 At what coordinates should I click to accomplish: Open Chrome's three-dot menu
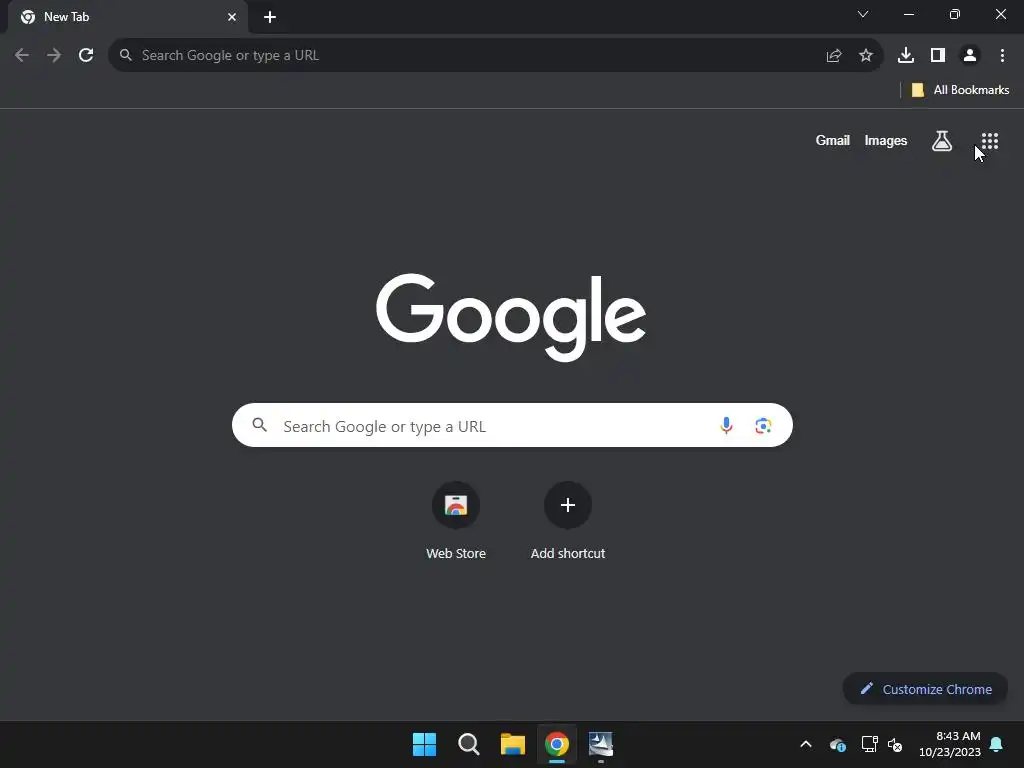click(1002, 56)
